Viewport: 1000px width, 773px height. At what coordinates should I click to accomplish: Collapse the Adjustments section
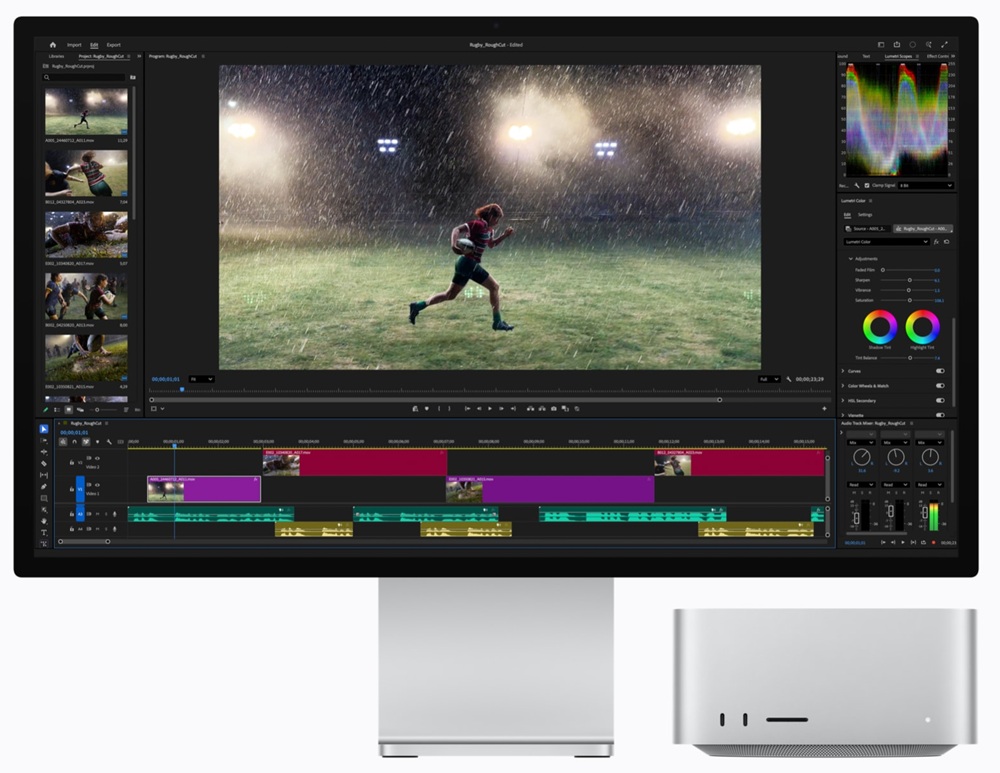[x=850, y=259]
